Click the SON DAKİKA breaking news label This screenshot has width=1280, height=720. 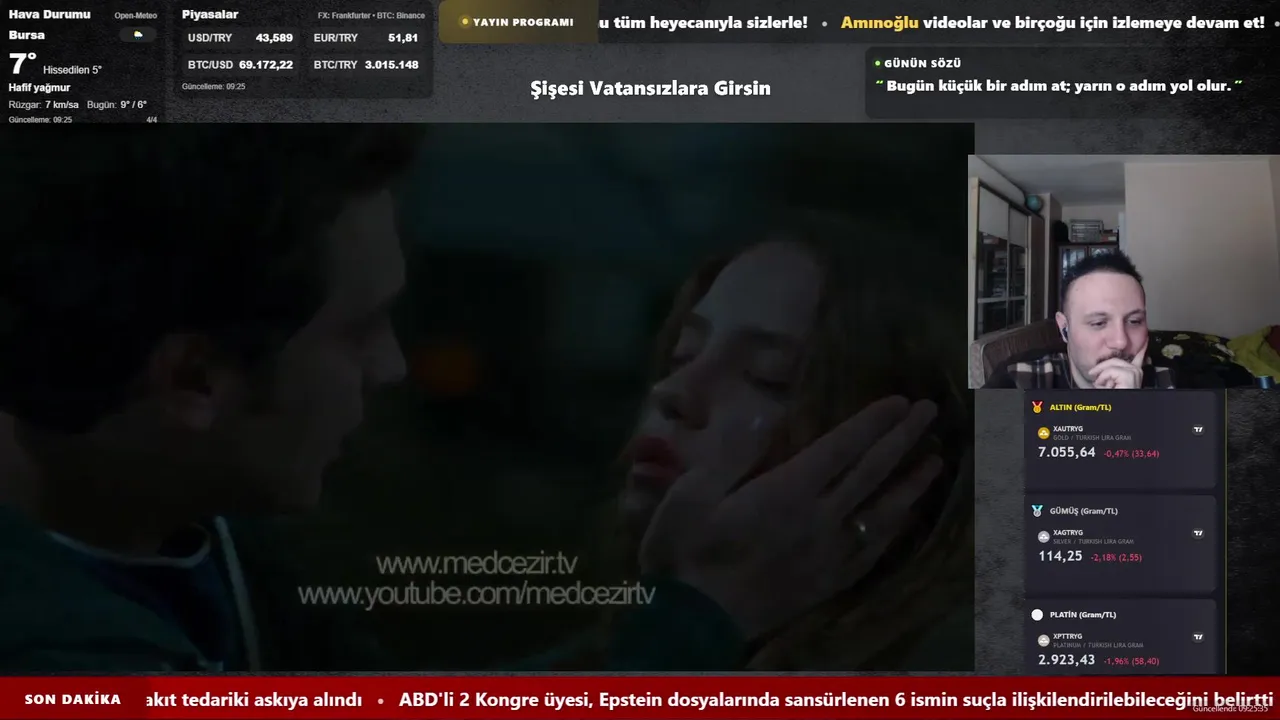[73, 700]
